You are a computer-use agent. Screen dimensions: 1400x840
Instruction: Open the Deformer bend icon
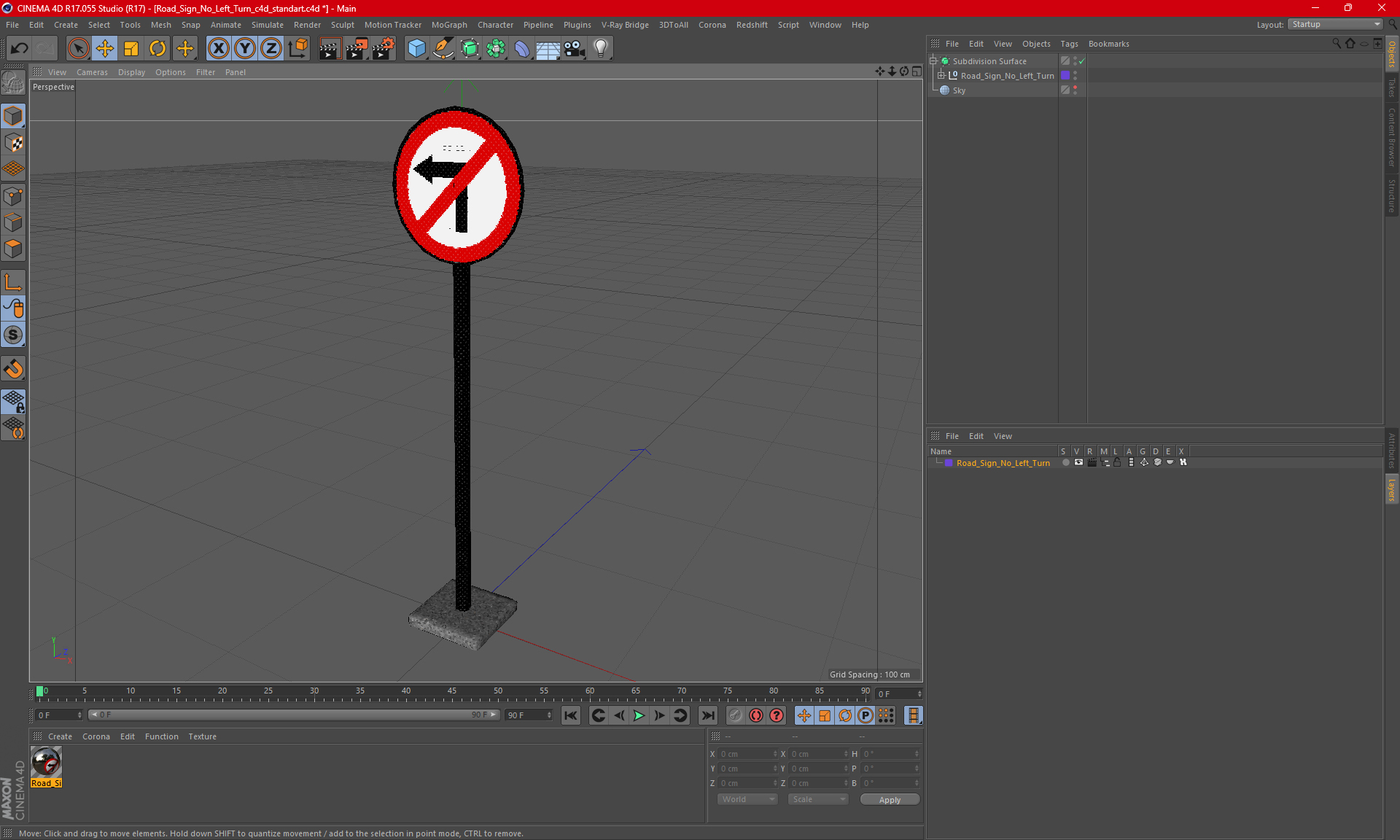click(x=522, y=49)
